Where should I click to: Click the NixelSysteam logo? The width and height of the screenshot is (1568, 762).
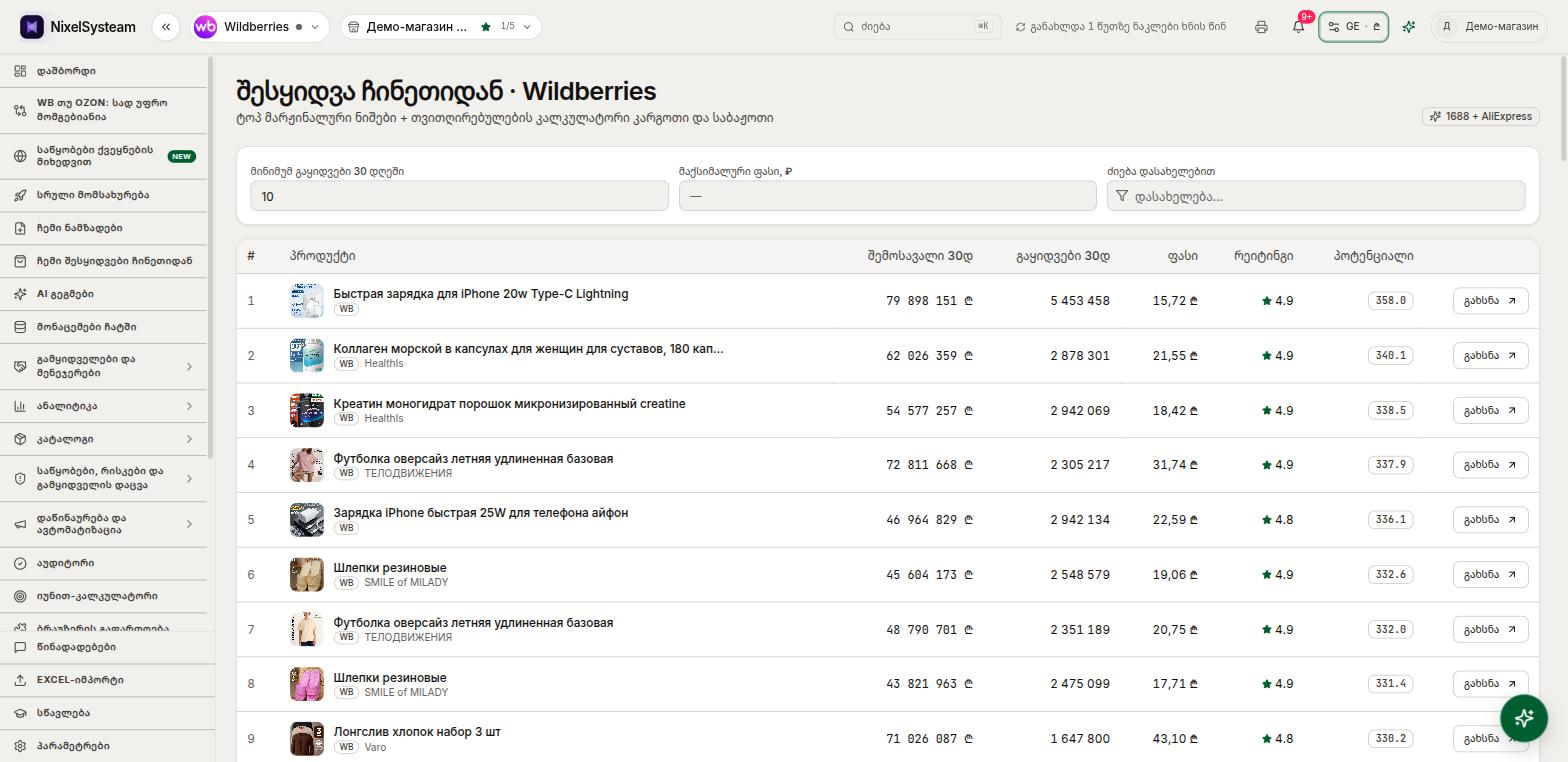(x=78, y=27)
